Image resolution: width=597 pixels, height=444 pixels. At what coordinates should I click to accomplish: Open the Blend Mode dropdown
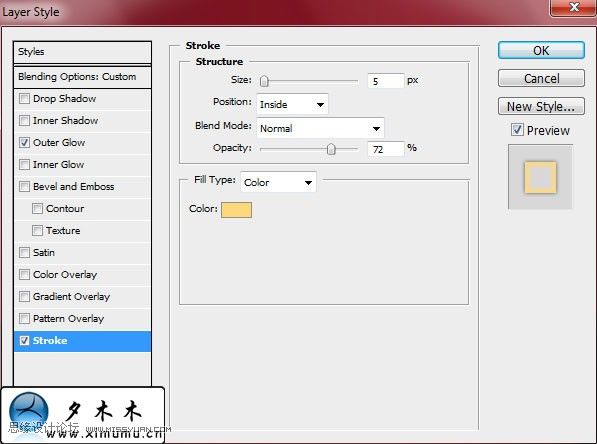pos(320,128)
